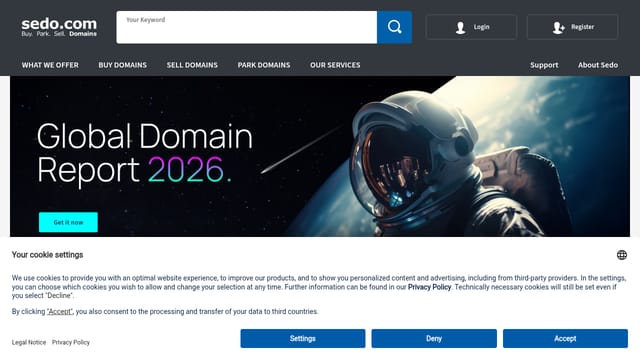640x360 pixels.
Task: Open the WHAT WE OFFER menu
Action: pyautogui.click(x=50, y=65)
